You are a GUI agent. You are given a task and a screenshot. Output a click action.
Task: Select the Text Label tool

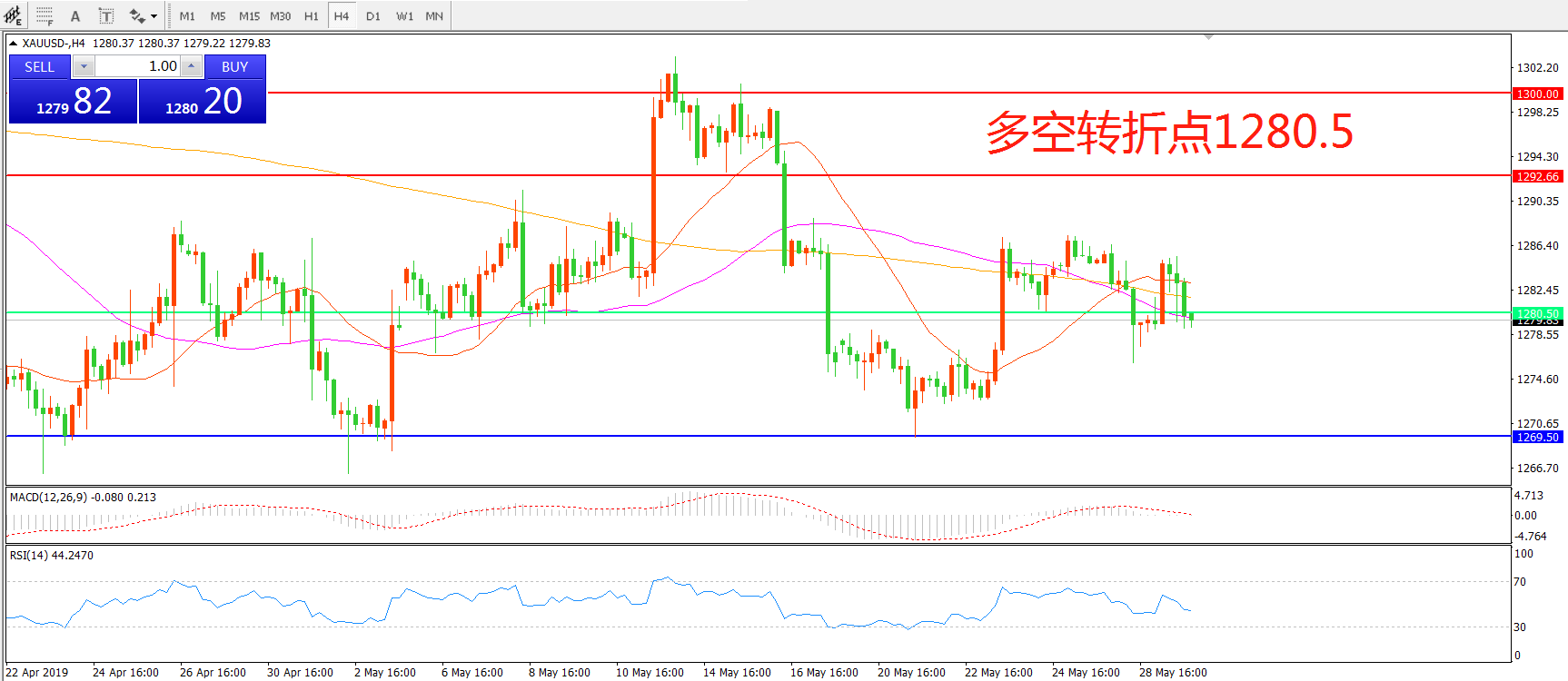tap(106, 15)
